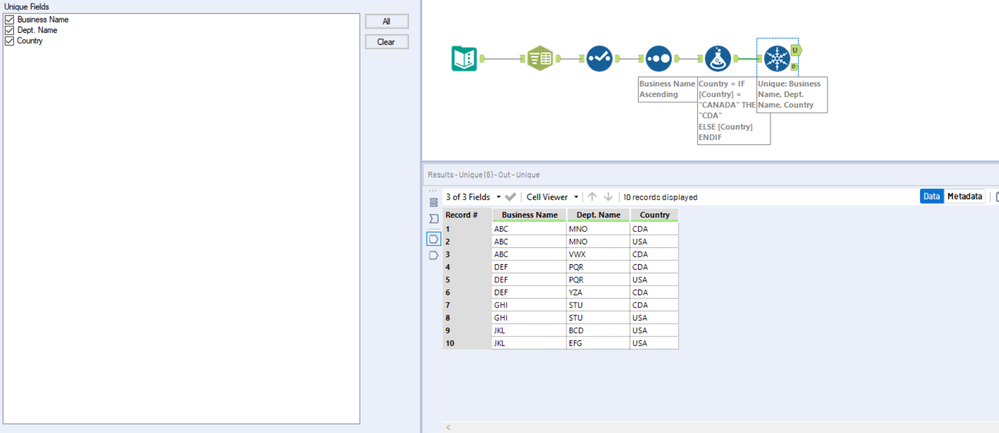Select Country cell CDA in record 4
The image size is (999, 433).
click(x=654, y=266)
